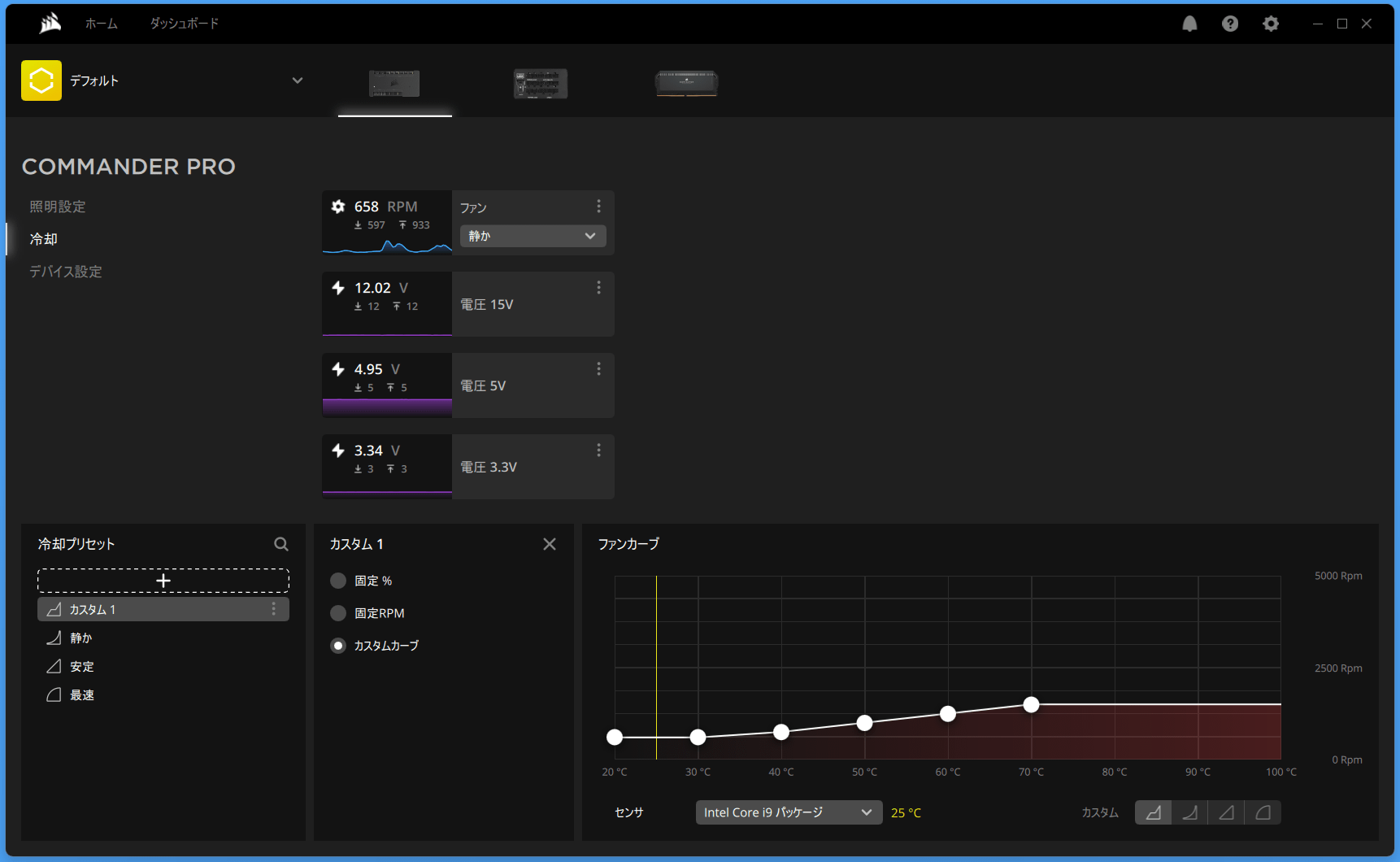This screenshot has width=1400, height=862.
Task: Close the カスタム 1 panel
Action: click(550, 544)
